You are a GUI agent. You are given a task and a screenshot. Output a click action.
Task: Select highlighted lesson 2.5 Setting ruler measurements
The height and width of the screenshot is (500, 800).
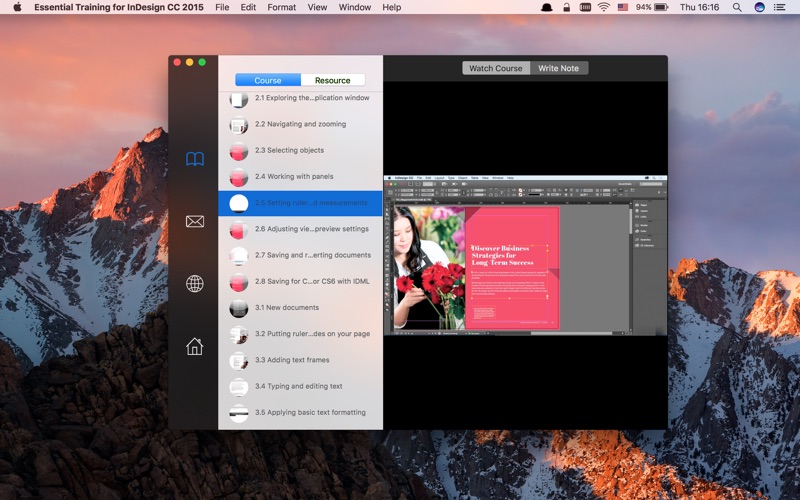pyautogui.click(x=301, y=203)
